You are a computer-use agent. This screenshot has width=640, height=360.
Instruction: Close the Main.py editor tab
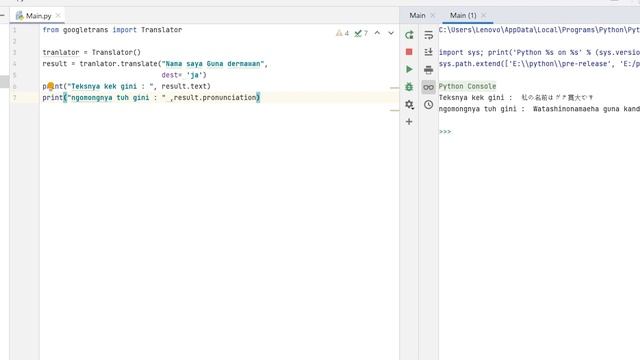click(x=58, y=16)
